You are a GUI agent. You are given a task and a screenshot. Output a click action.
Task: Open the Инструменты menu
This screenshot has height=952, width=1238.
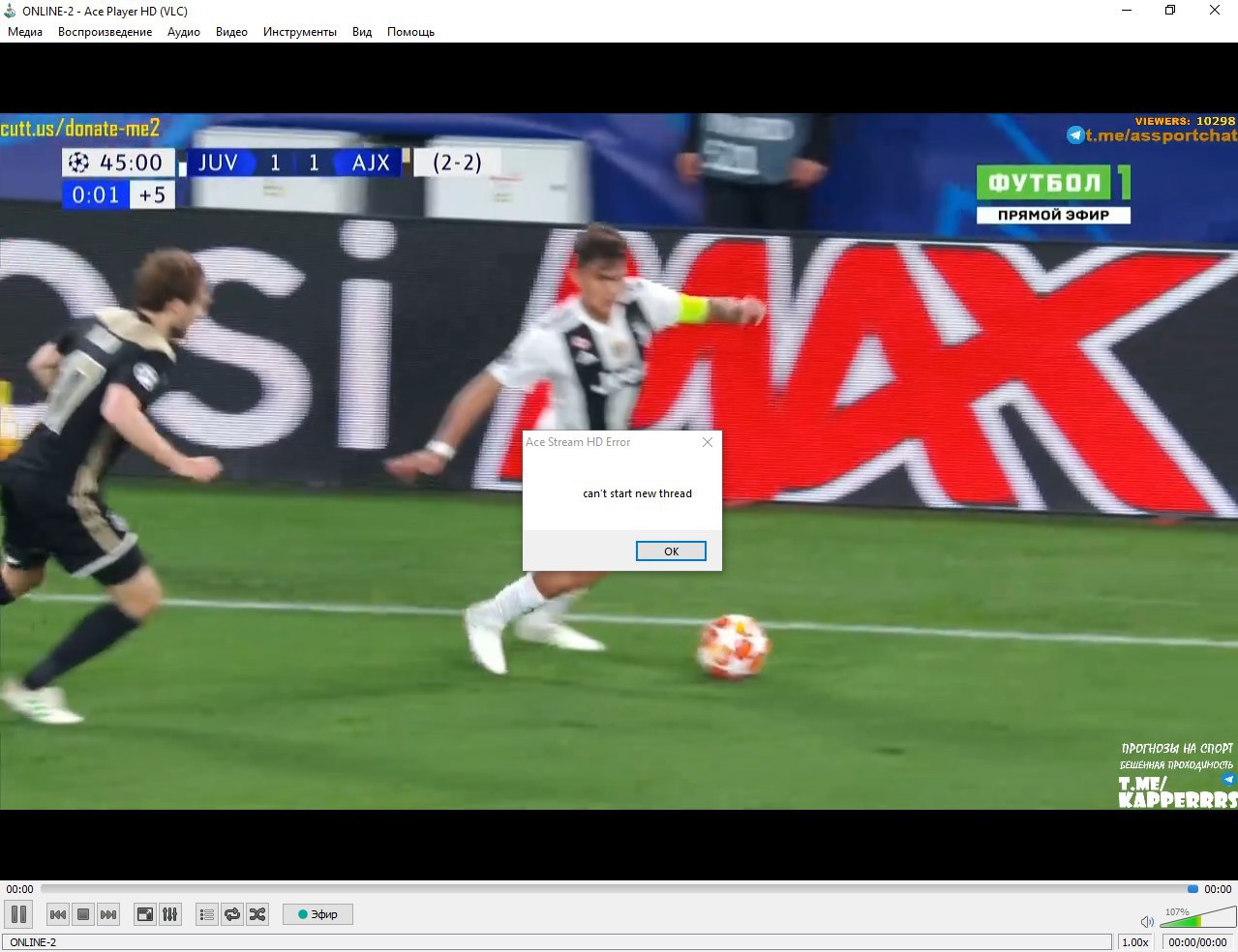coord(300,32)
